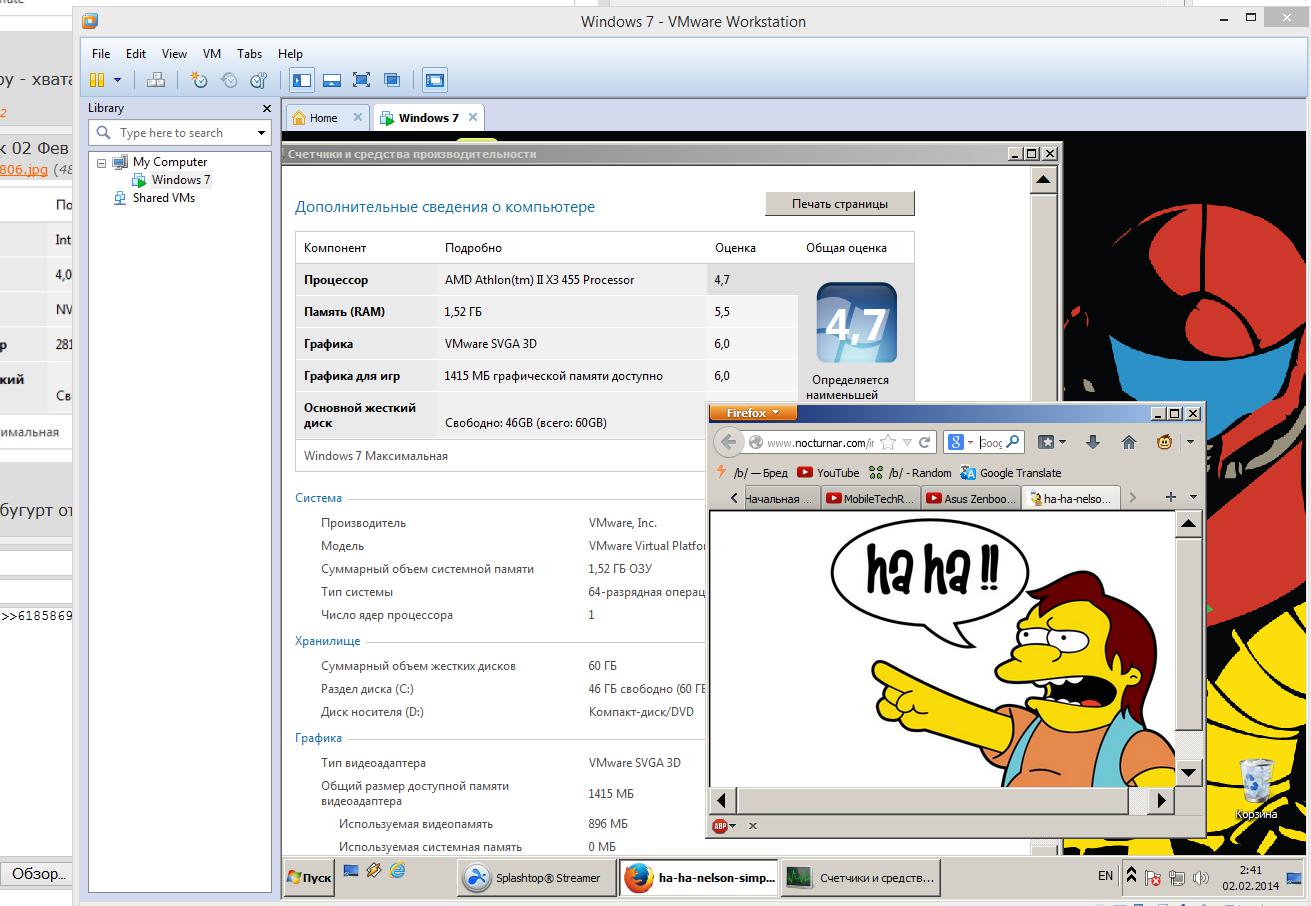Click the Windows Experience Index 4,7 score badge
1311x906 pixels.
pyautogui.click(x=857, y=323)
